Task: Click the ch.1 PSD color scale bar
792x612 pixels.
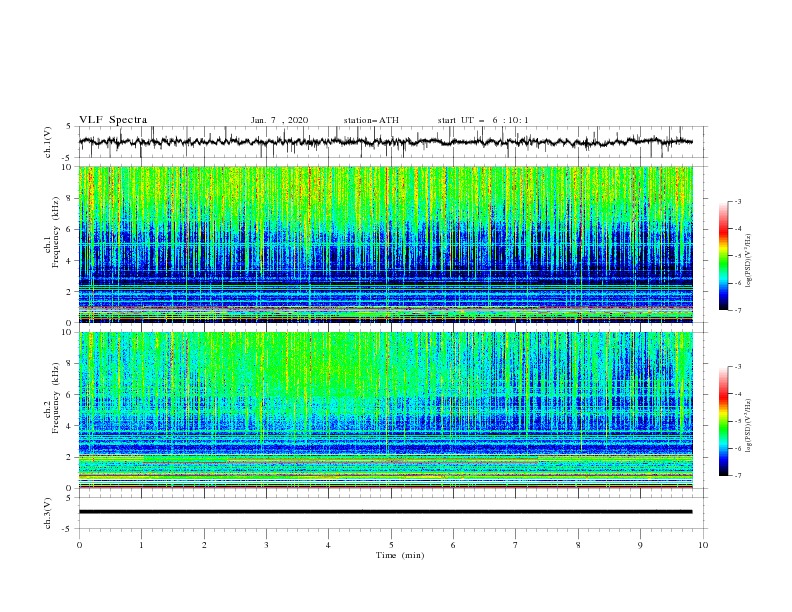Action: point(724,256)
